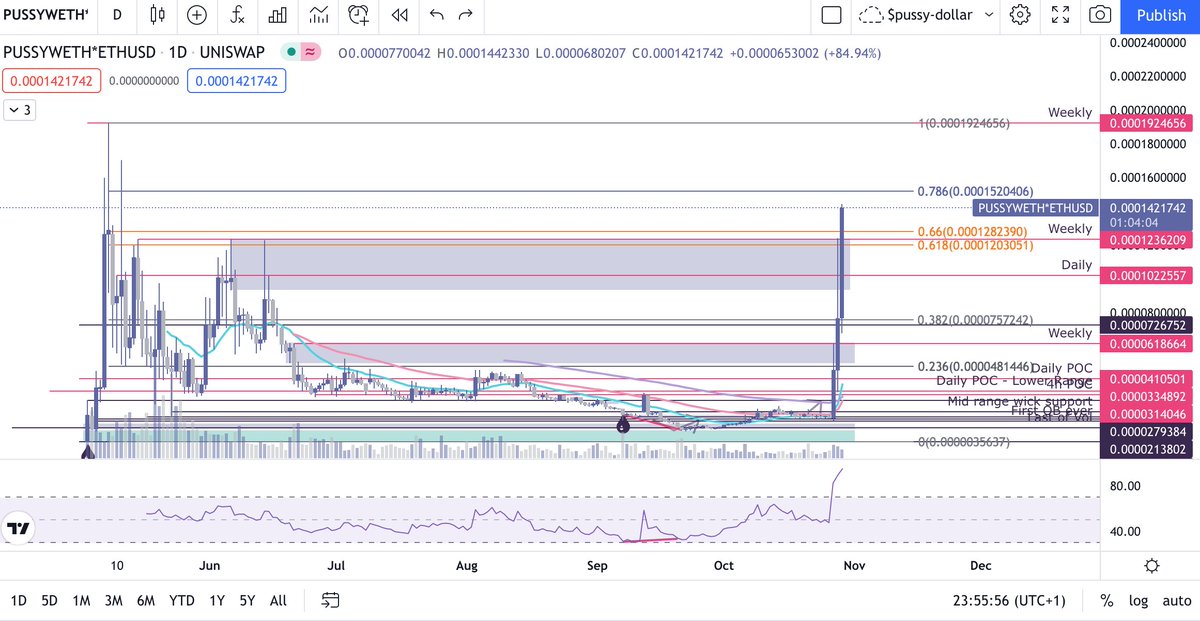Change the D timeframe interval

click(x=118, y=15)
